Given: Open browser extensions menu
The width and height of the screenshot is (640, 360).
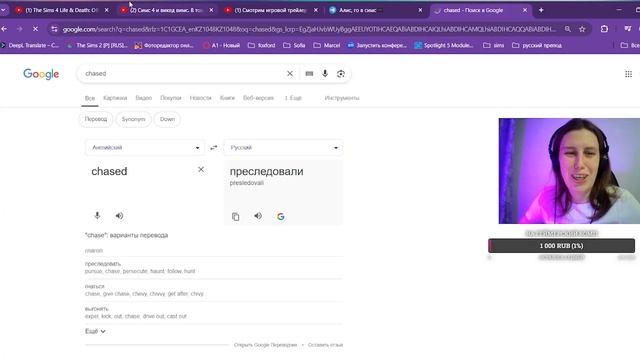Looking at the screenshot, I should [604, 29].
